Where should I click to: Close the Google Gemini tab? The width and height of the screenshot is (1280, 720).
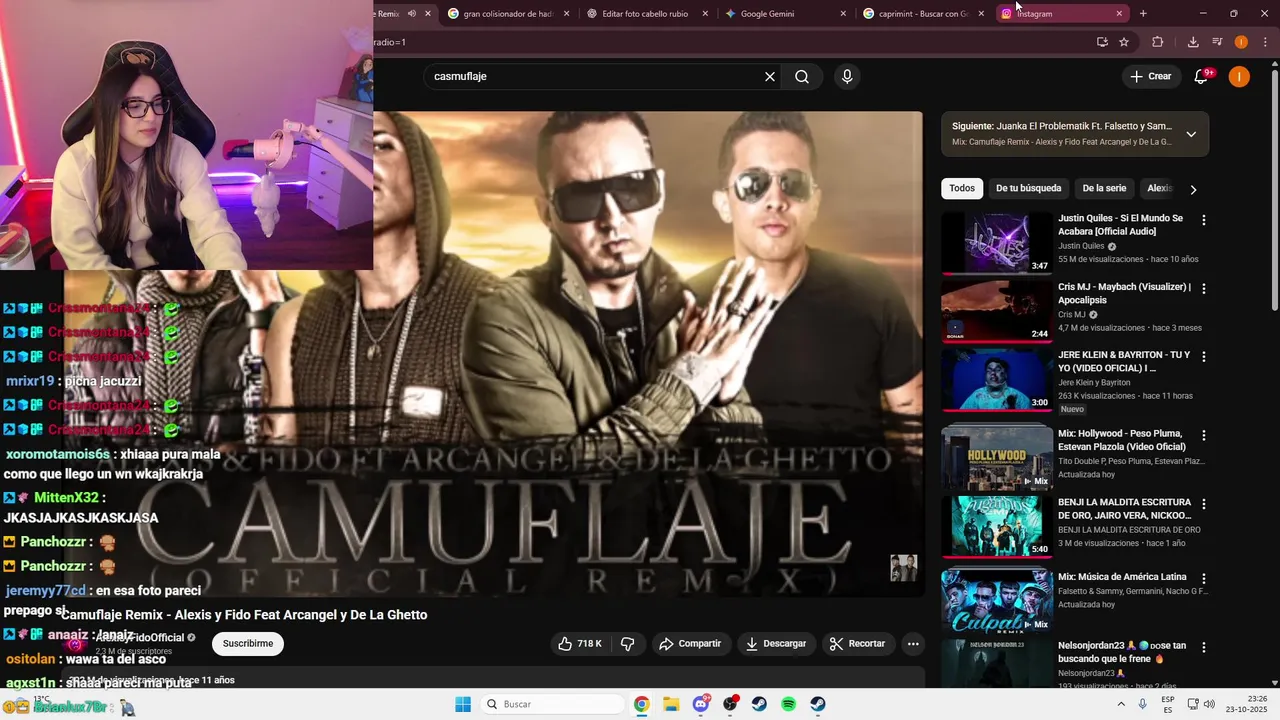pos(843,14)
